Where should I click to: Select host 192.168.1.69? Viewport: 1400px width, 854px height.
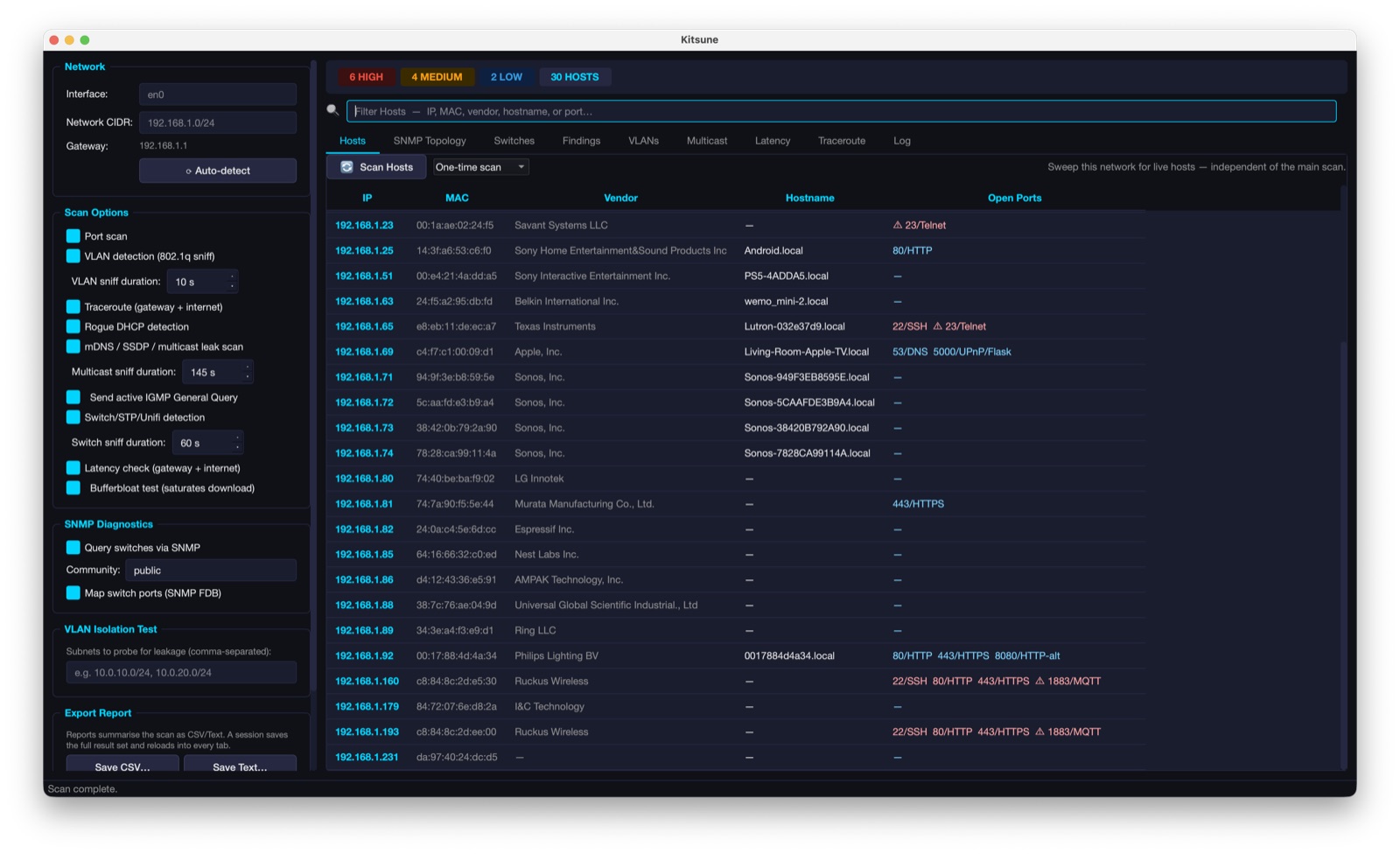coord(364,352)
